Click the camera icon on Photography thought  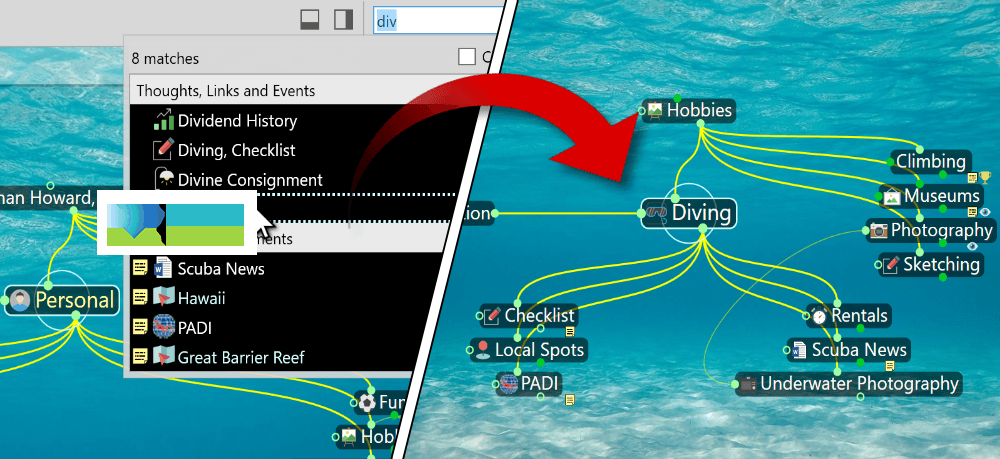pyautogui.click(x=878, y=231)
